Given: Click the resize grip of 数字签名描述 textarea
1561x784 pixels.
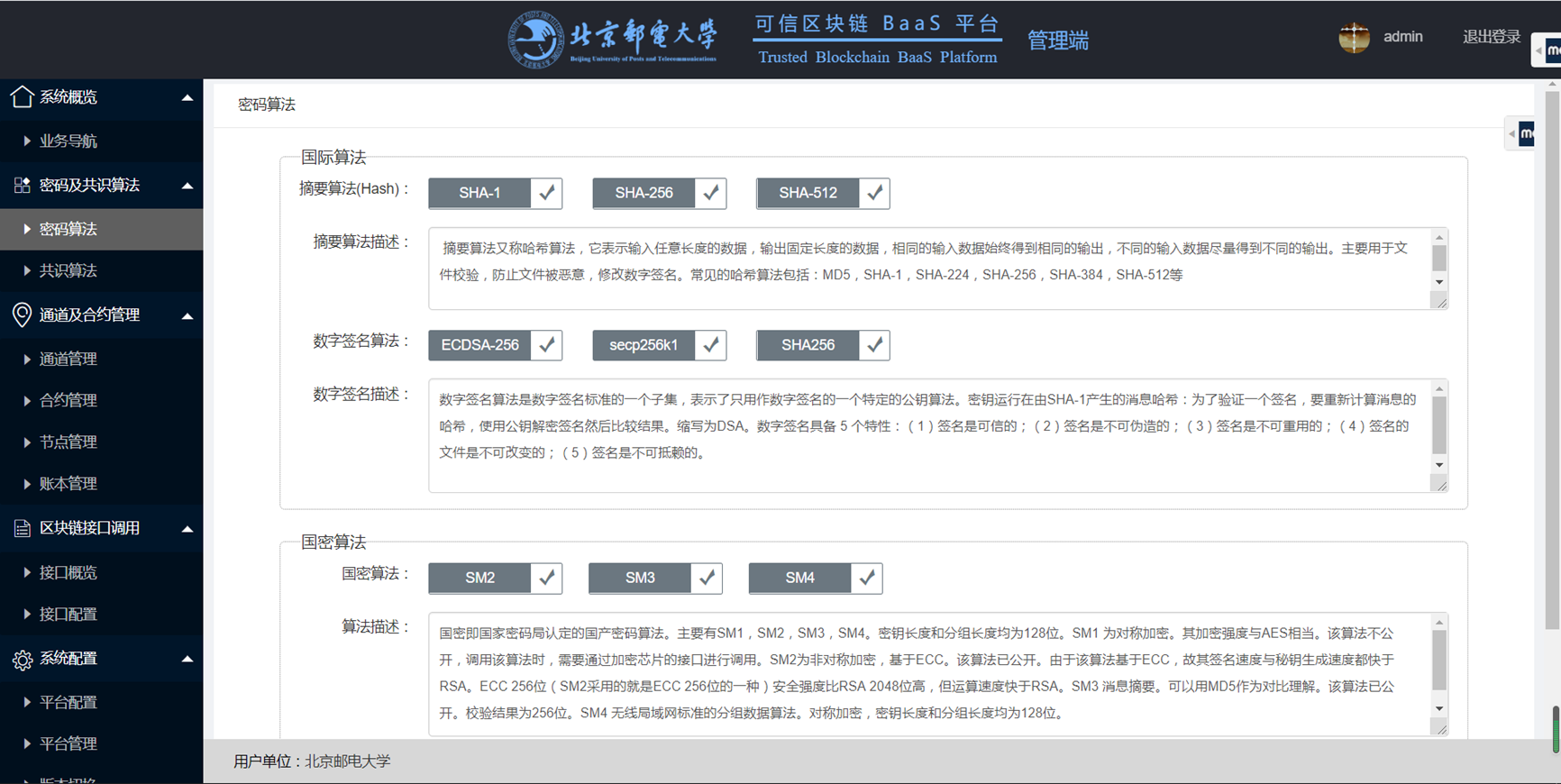Looking at the screenshot, I should (x=1440, y=484).
